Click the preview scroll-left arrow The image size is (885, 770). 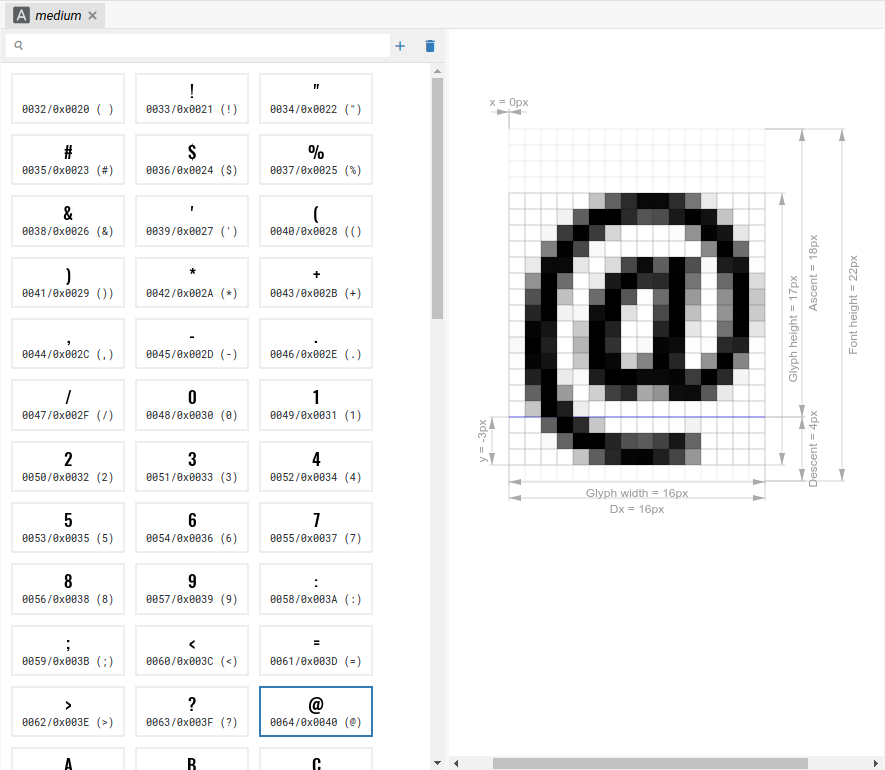pos(456,763)
